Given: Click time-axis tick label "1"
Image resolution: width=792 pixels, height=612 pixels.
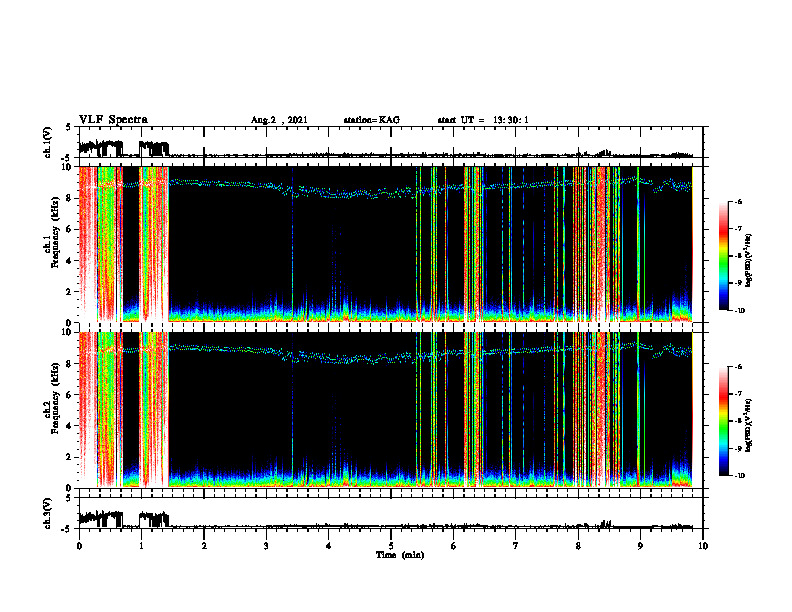Looking at the screenshot, I should click(x=141, y=546).
